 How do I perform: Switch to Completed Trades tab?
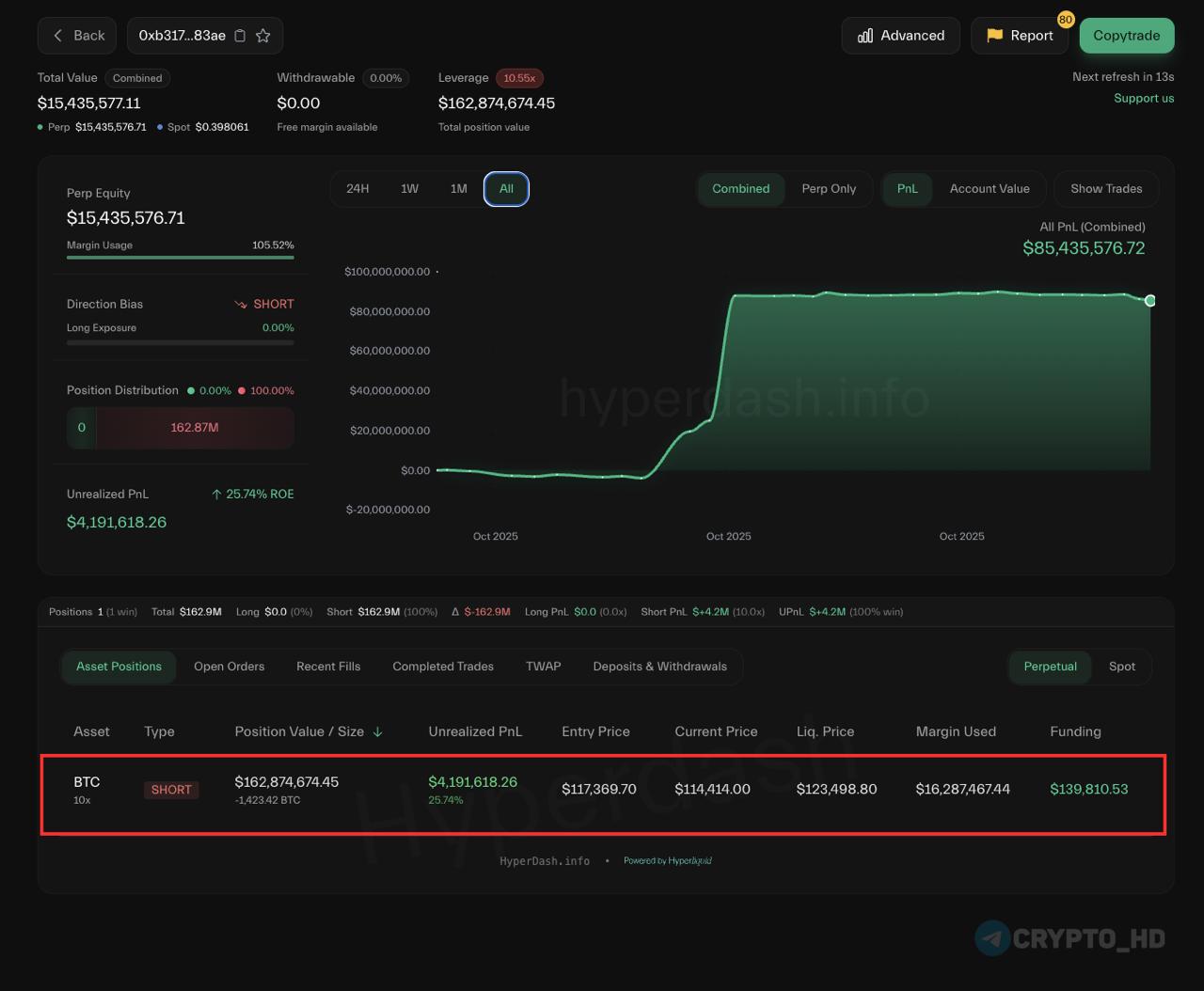pyautogui.click(x=442, y=667)
